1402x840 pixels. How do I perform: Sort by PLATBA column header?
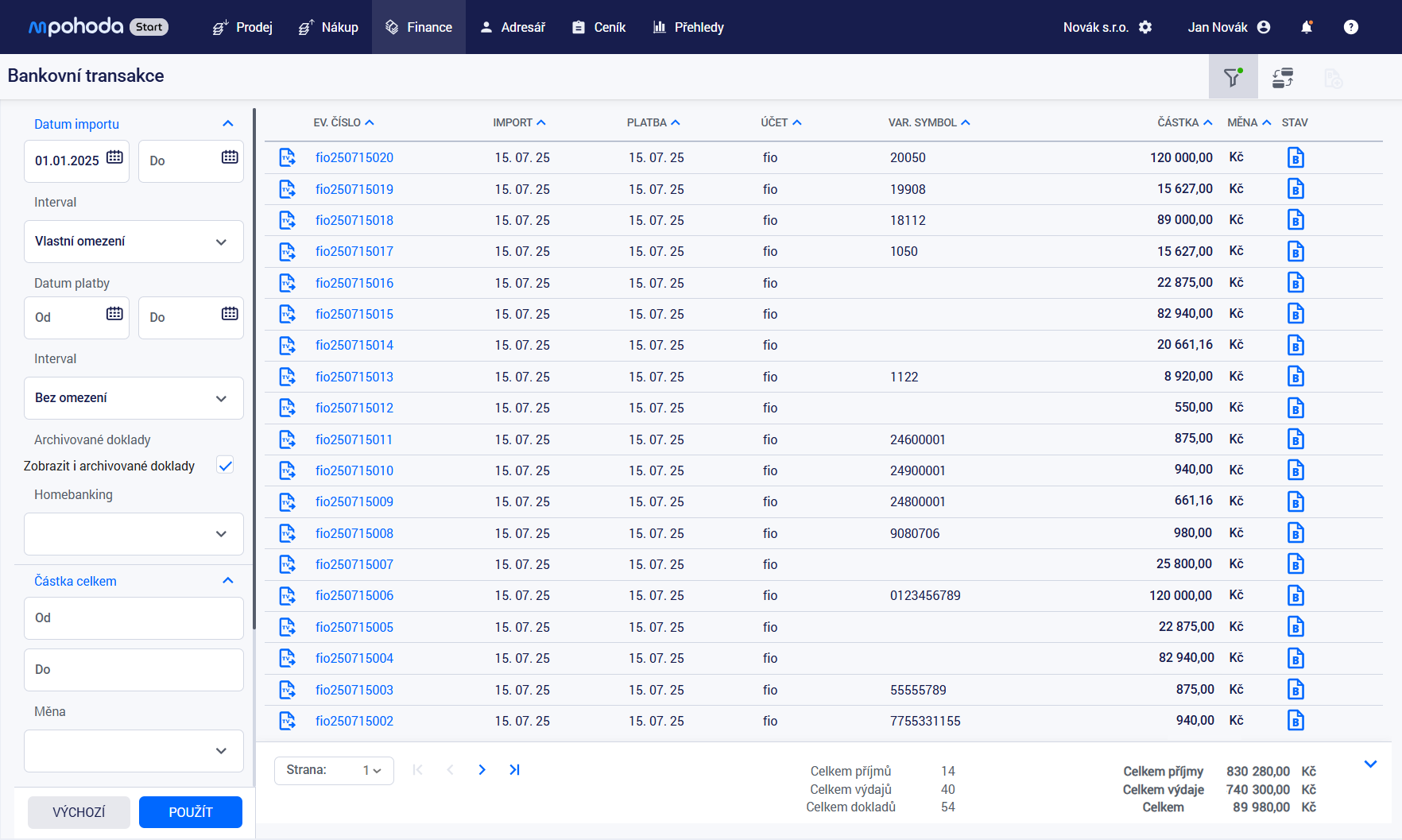point(653,122)
